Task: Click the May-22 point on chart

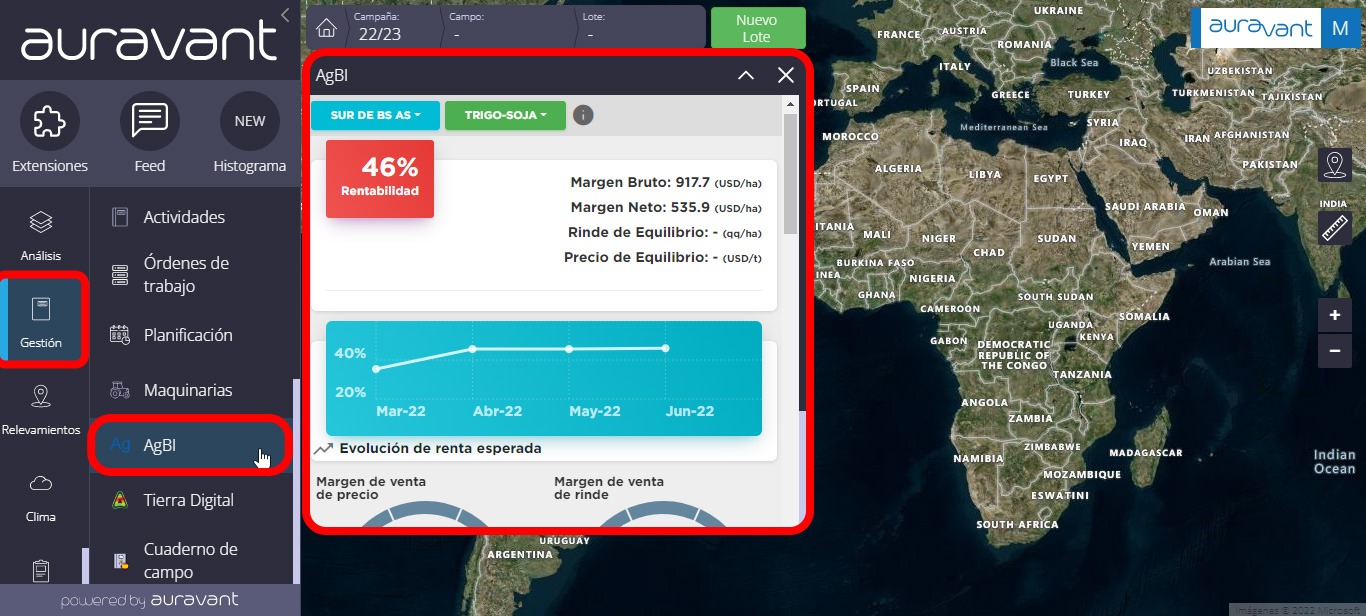Action: coord(569,349)
